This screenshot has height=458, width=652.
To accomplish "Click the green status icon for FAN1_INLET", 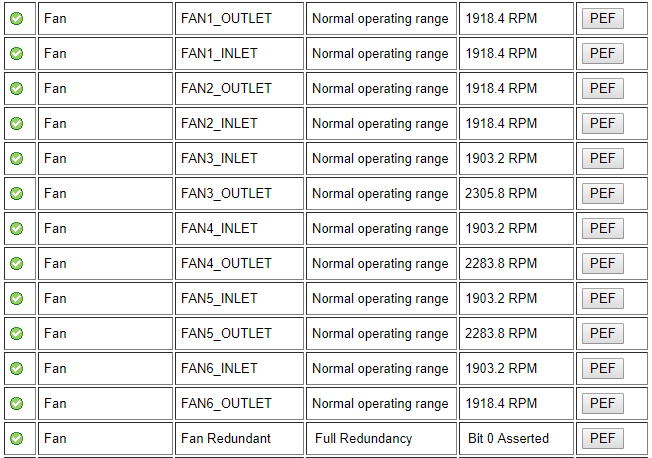I will coord(17,54).
